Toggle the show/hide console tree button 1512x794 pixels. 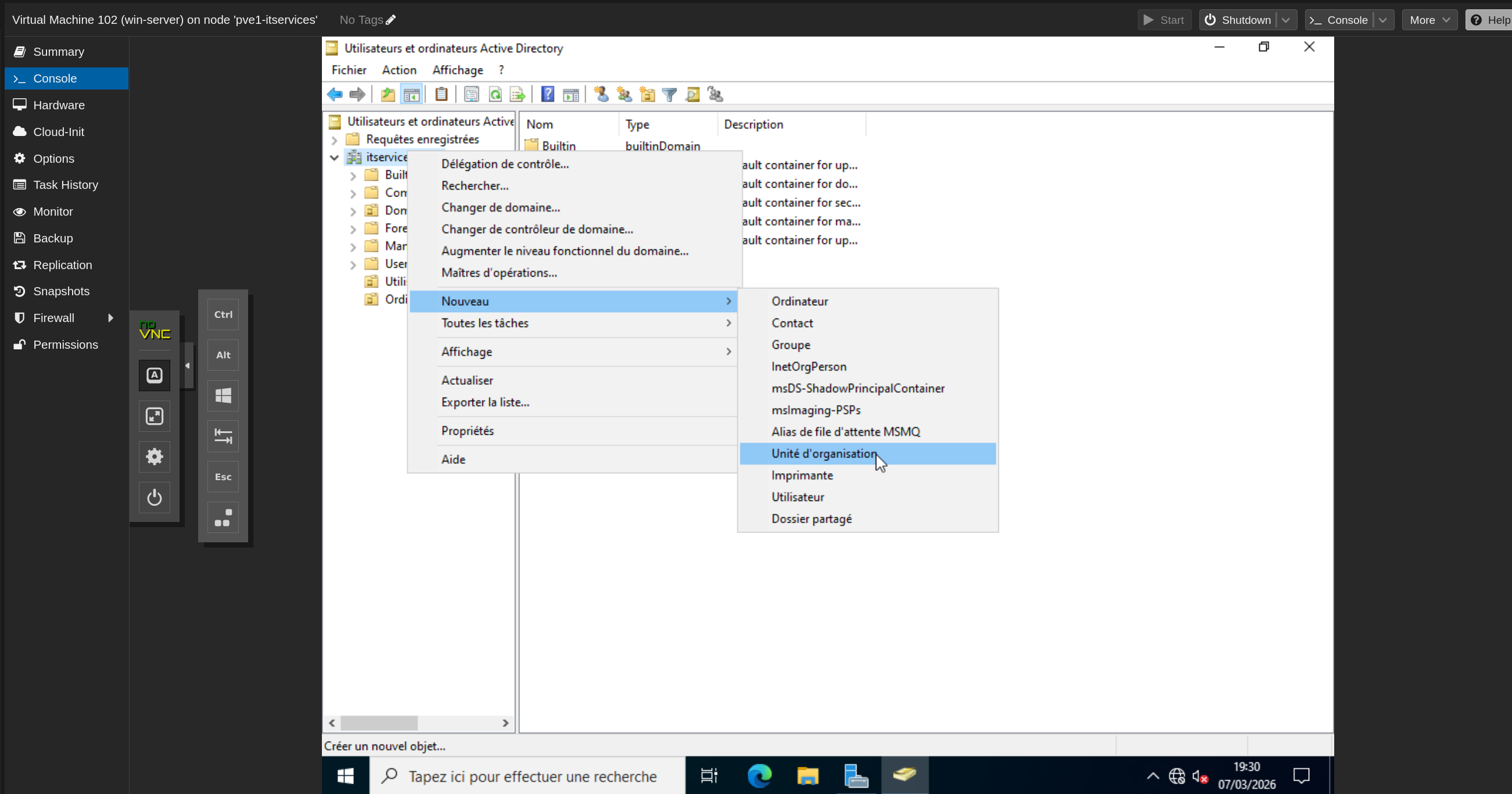tap(411, 95)
